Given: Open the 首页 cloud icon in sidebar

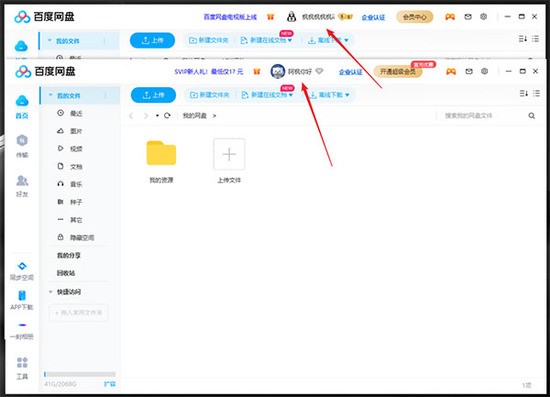Looking at the screenshot, I should click(x=22, y=101).
